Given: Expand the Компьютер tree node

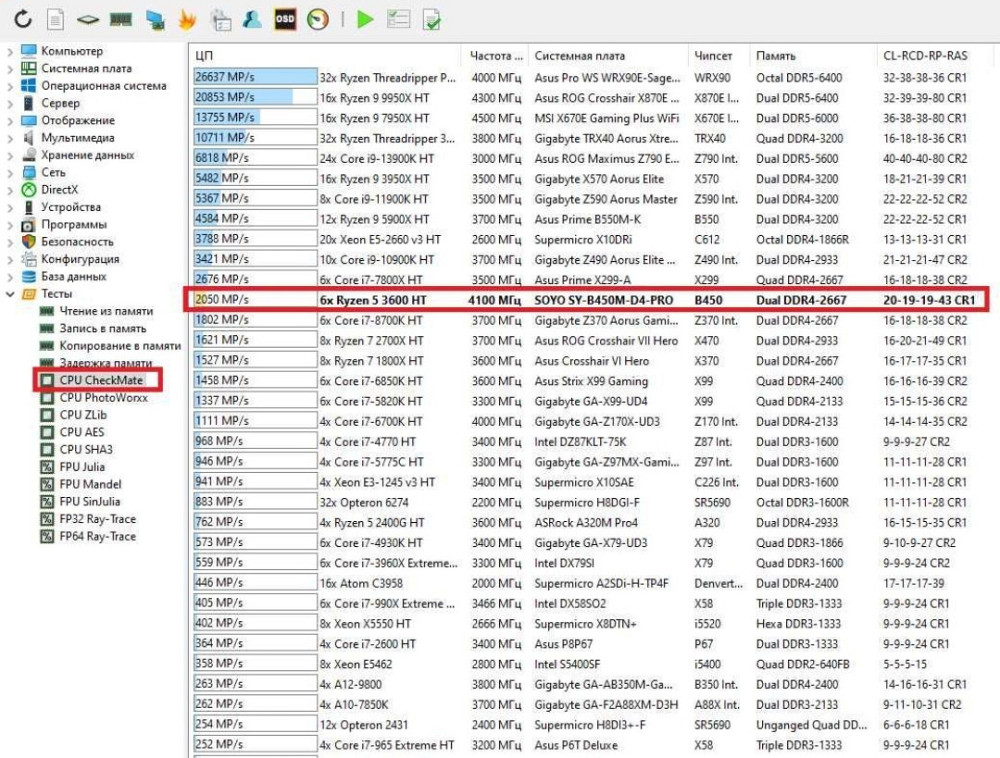Looking at the screenshot, I should pyautogui.click(x=10, y=52).
